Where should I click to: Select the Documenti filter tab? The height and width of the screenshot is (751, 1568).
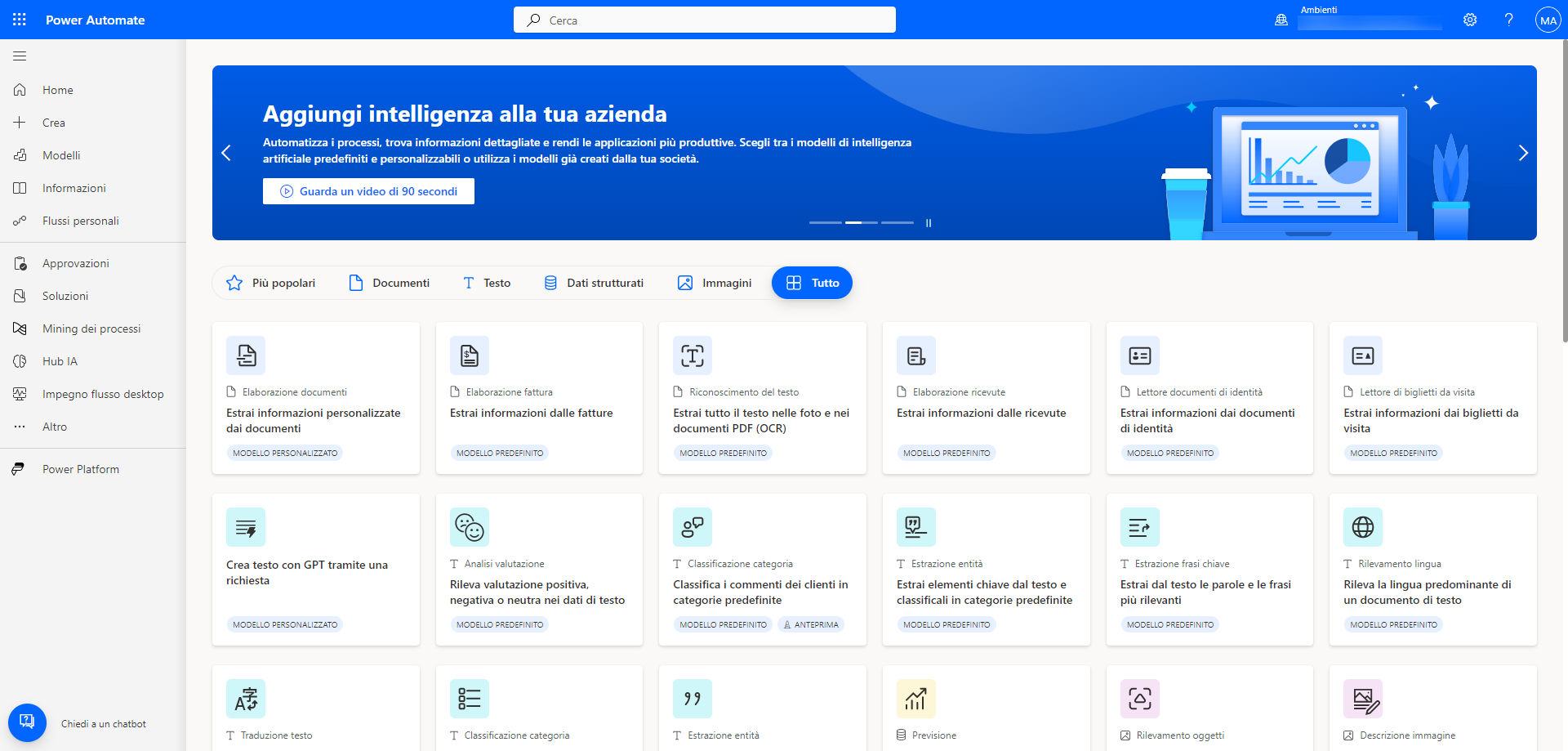pos(390,283)
